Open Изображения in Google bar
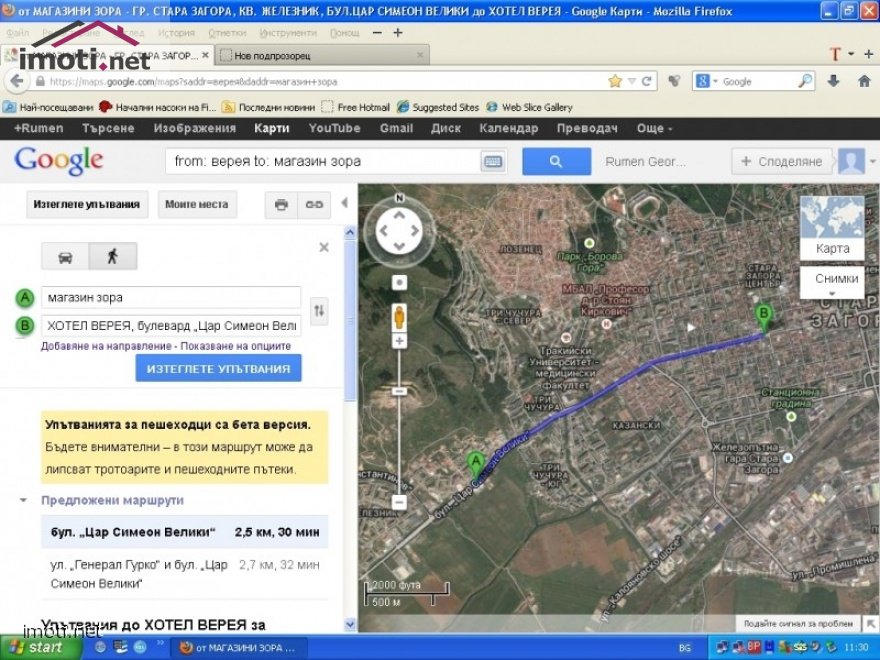 click(195, 129)
